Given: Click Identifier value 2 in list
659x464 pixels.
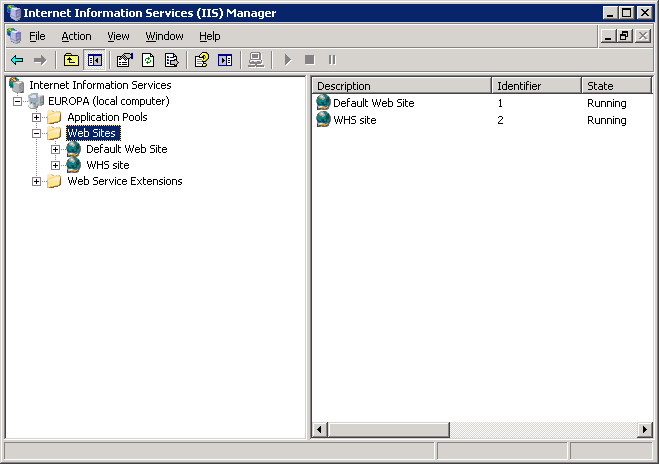Looking at the screenshot, I should click(x=500, y=120).
